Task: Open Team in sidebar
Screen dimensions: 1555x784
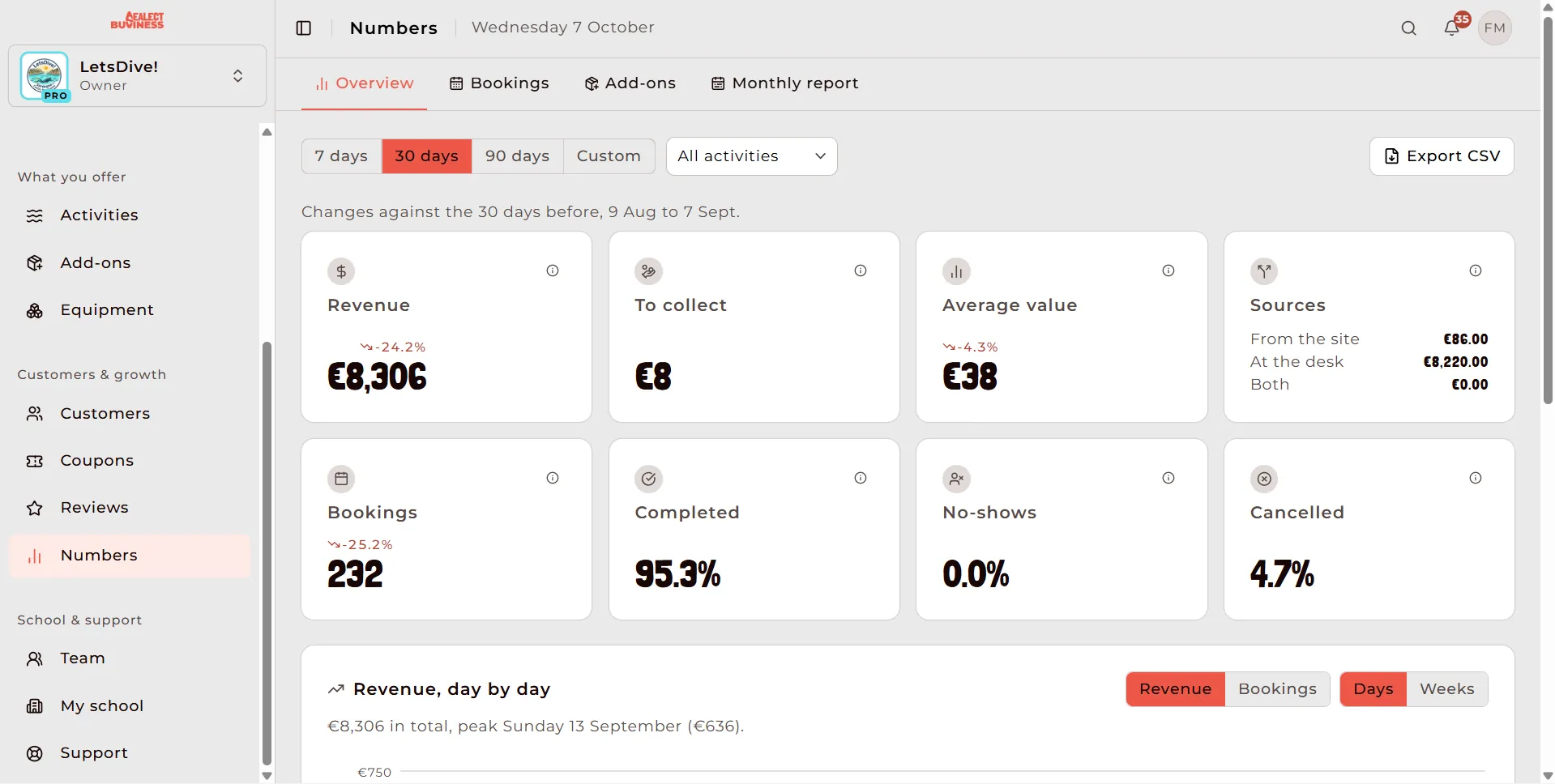Action: click(x=130, y=658)
